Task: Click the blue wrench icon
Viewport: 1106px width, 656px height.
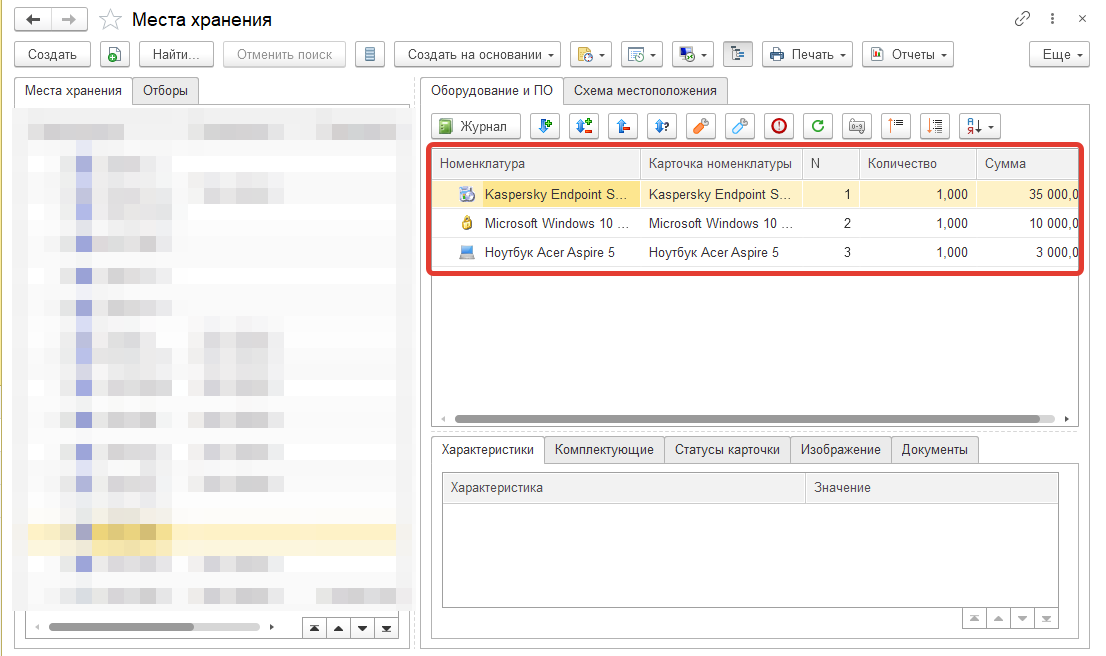Action: click(x=739, y=126)
